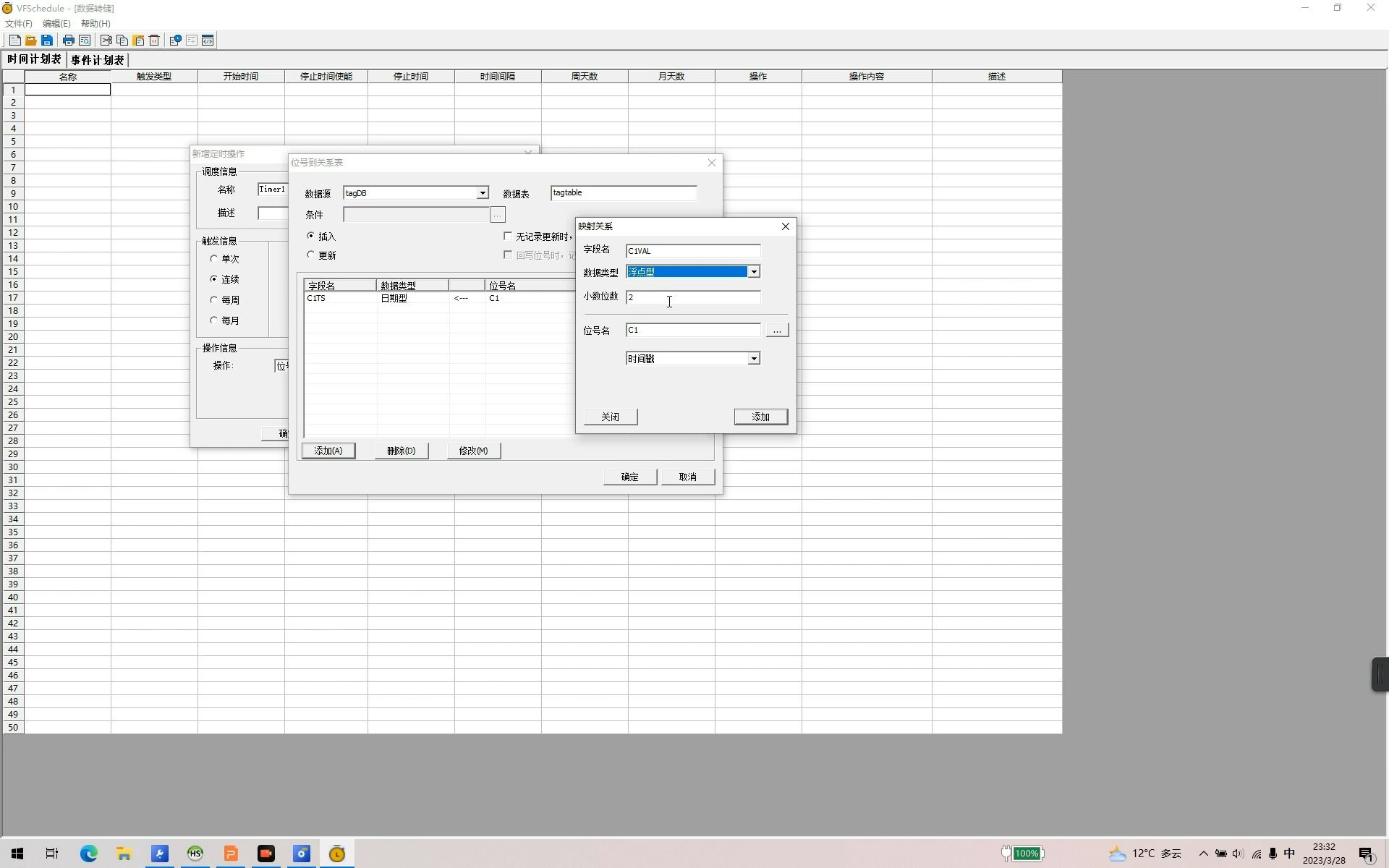Click the browse button next to 条件
1389x868 pixels.
tap(498, 215)
